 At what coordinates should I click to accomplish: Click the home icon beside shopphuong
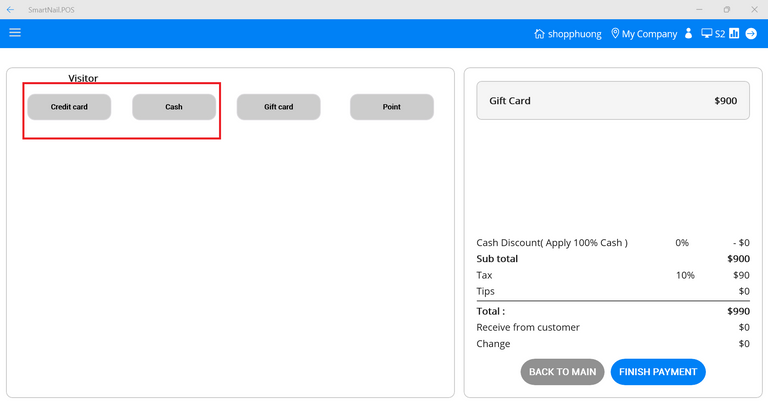(540, 34)
